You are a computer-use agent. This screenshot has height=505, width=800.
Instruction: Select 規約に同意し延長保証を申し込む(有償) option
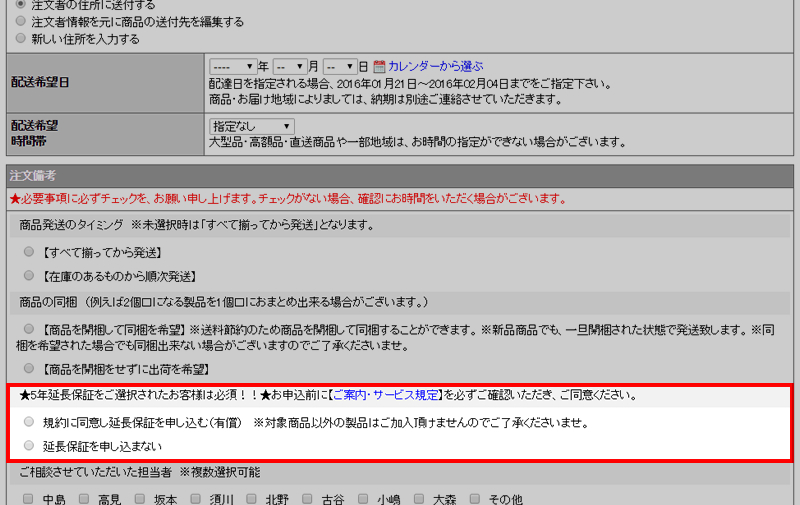(29, 422)
